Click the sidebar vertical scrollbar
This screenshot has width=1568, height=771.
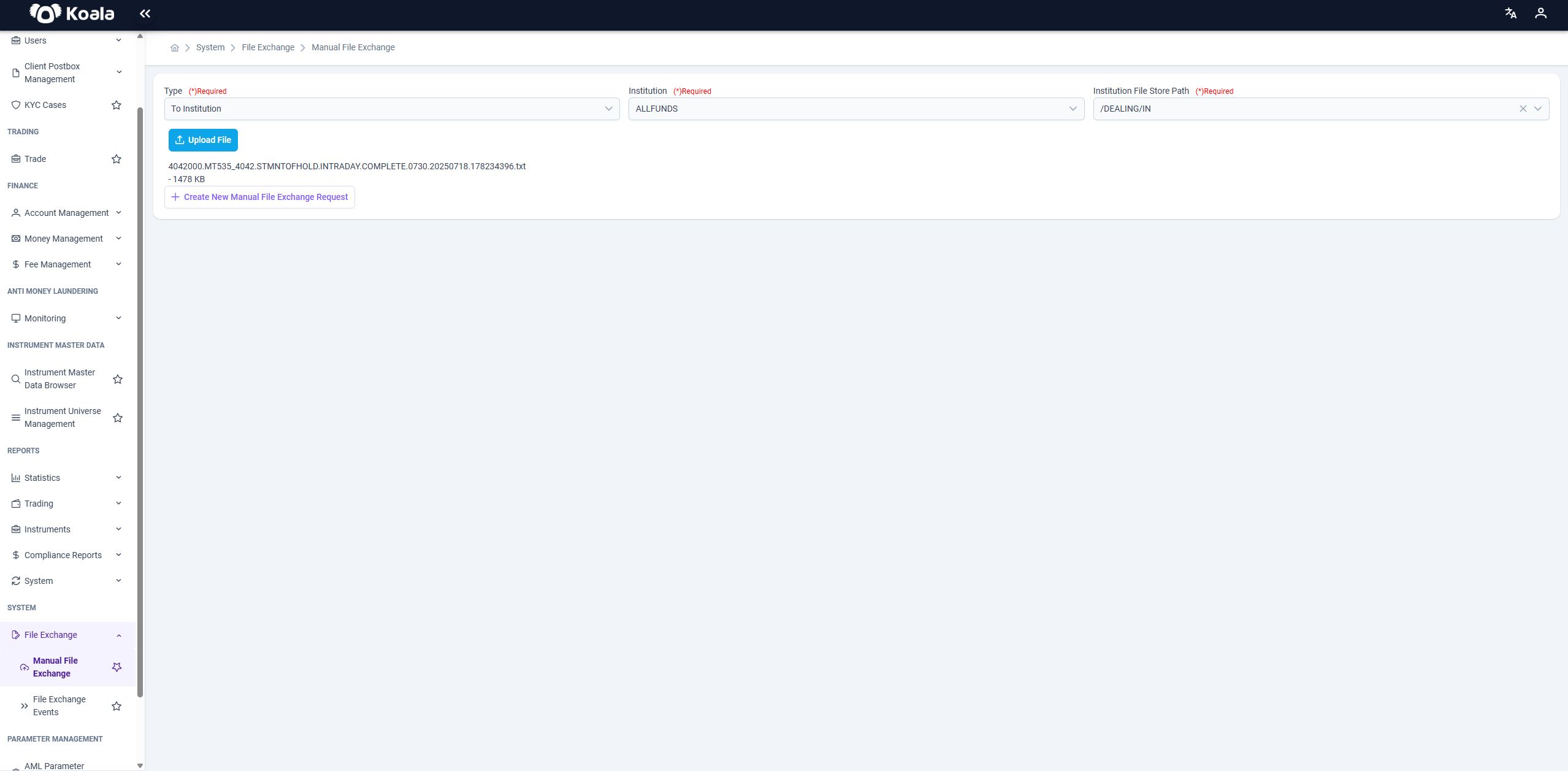140,402
